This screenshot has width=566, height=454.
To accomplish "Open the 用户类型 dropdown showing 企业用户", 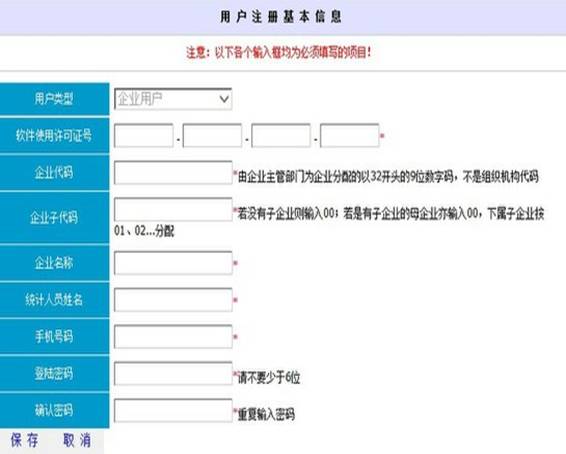I will coord(173,99).
